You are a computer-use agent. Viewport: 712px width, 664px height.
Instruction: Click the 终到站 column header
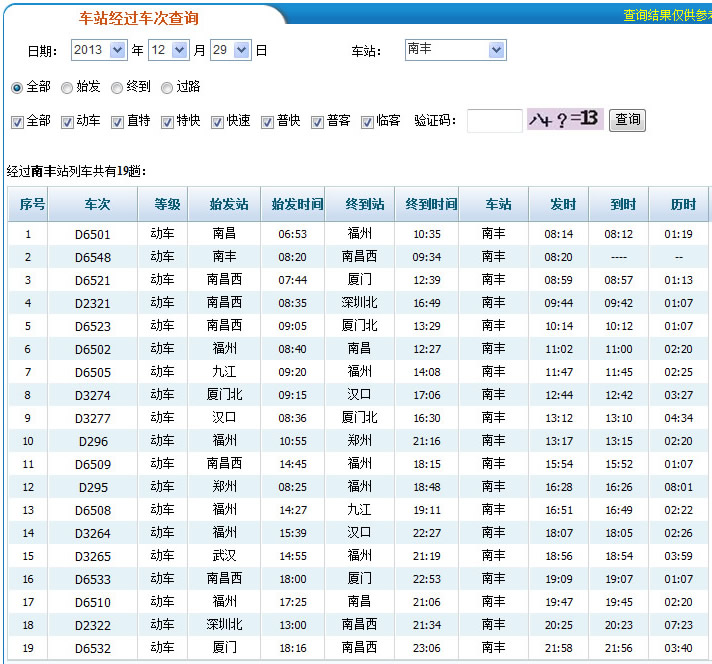[x=360, y=204]
